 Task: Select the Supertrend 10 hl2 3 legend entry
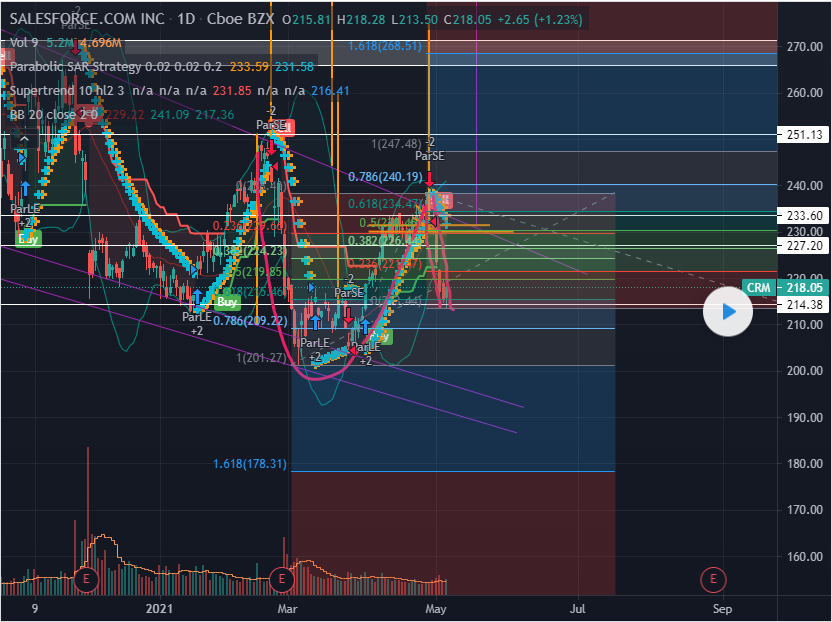pos(67,91)
